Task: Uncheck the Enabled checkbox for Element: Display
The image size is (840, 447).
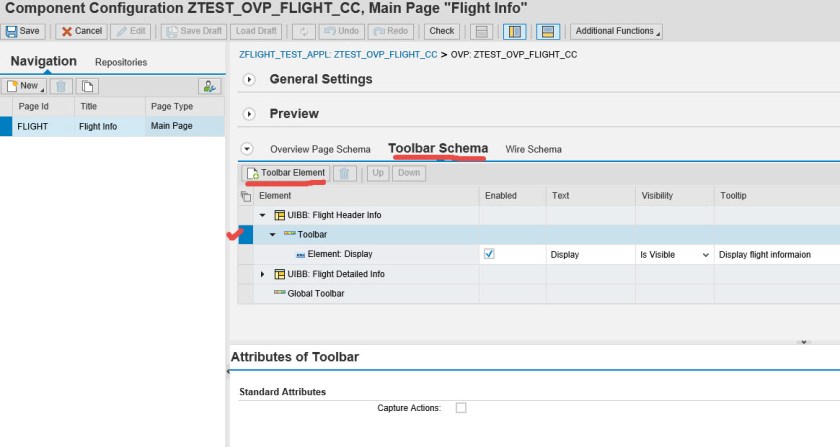Action: pos(489,254)
